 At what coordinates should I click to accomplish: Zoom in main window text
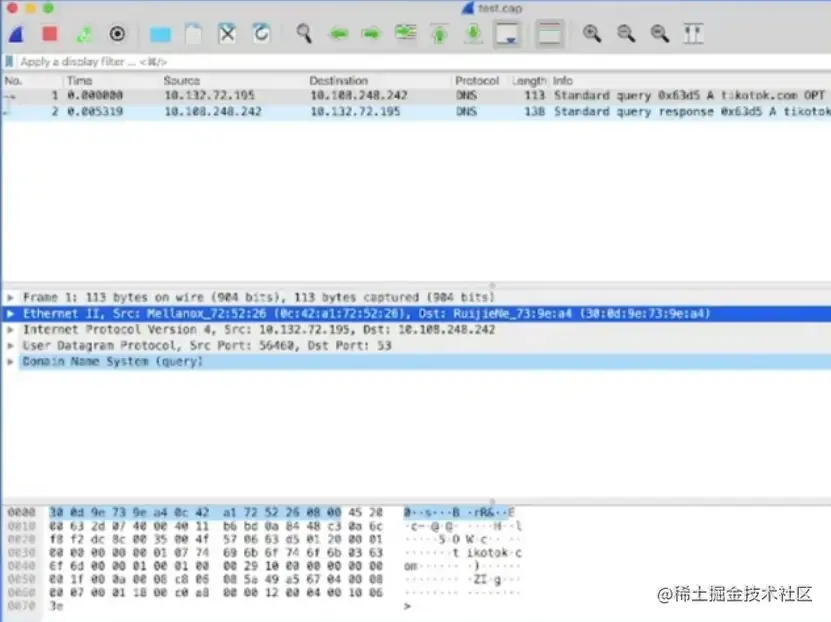[x=592, y=34]
